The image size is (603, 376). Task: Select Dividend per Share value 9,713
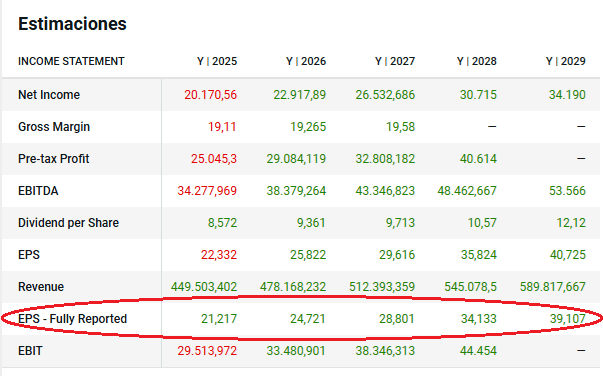400,223
